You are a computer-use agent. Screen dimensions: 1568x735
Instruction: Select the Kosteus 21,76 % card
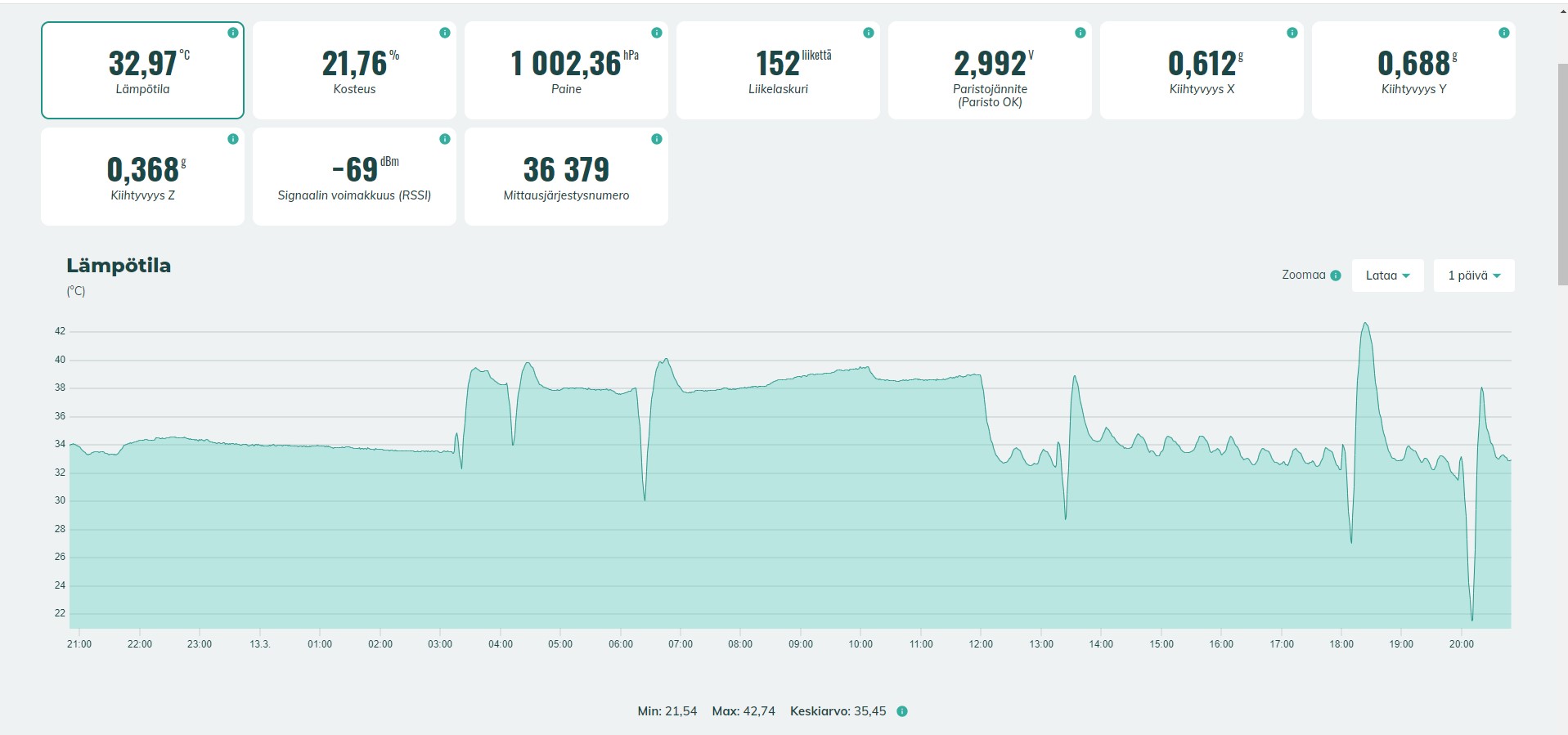tap(354, 70)
